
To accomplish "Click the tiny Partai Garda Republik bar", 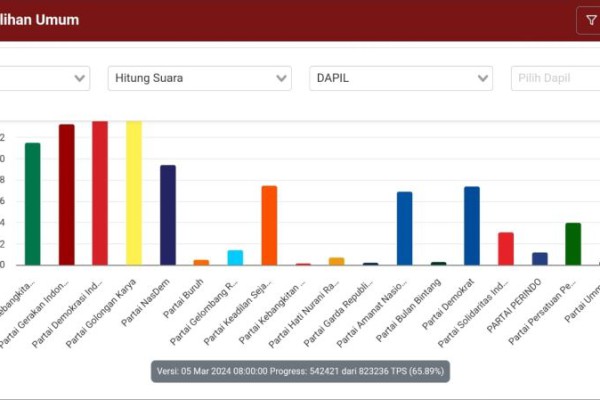I will pyautogui.click(x=370, y=264).
